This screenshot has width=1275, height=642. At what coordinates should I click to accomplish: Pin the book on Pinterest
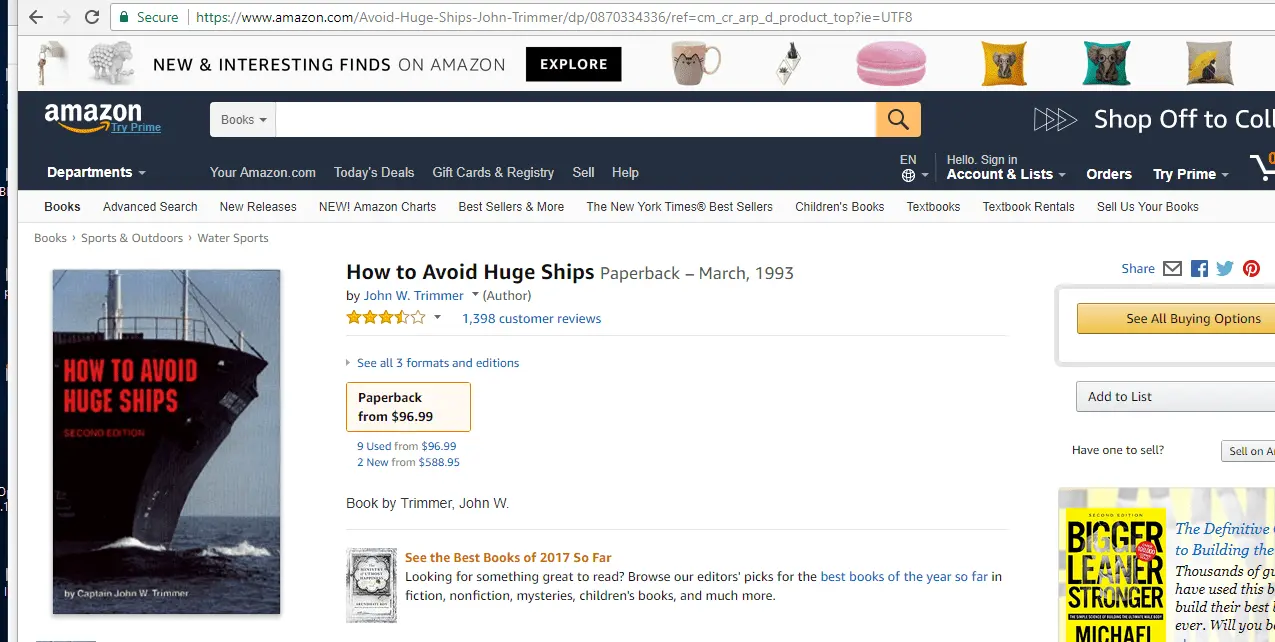click(x=1251, y=268)
